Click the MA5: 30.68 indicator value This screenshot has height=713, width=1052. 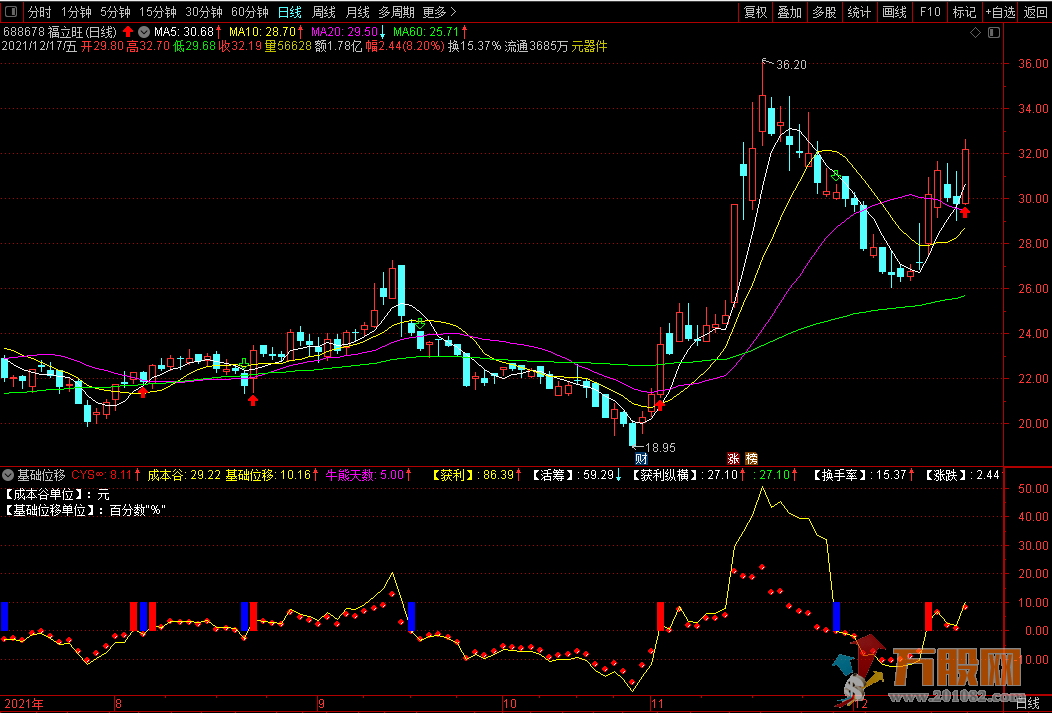(185, 32)
